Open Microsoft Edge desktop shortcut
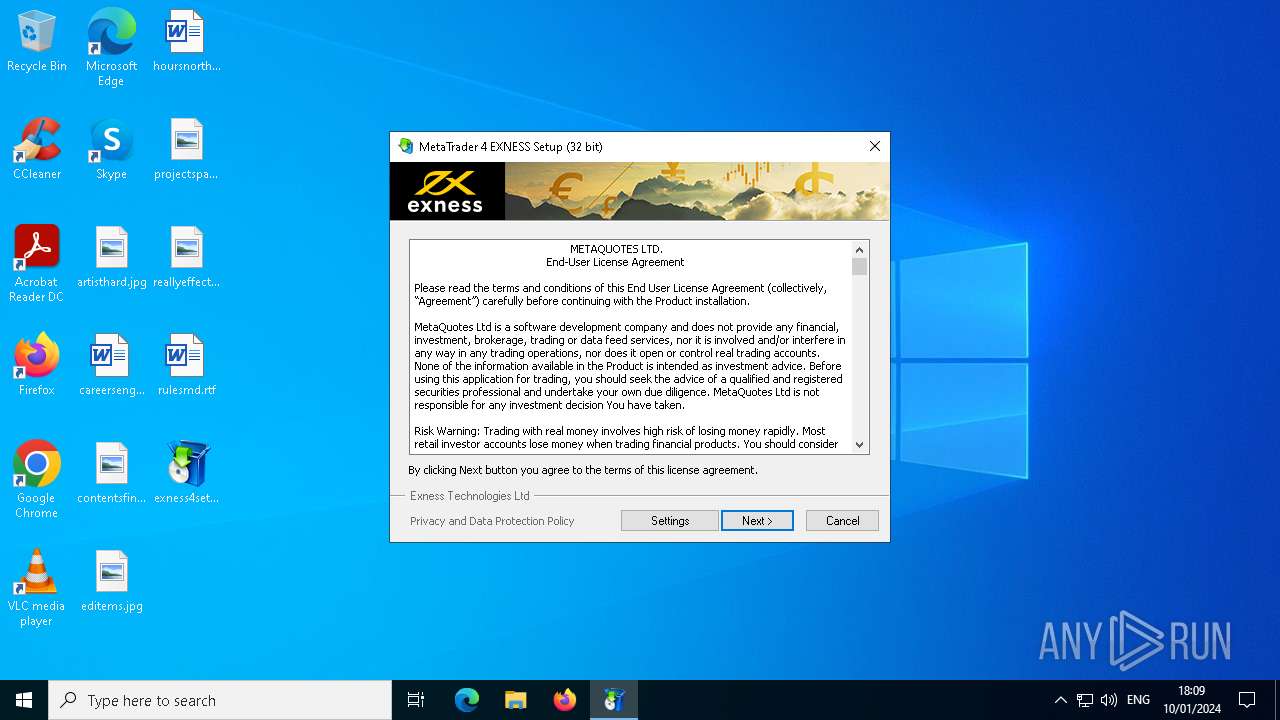 point(111,48)
